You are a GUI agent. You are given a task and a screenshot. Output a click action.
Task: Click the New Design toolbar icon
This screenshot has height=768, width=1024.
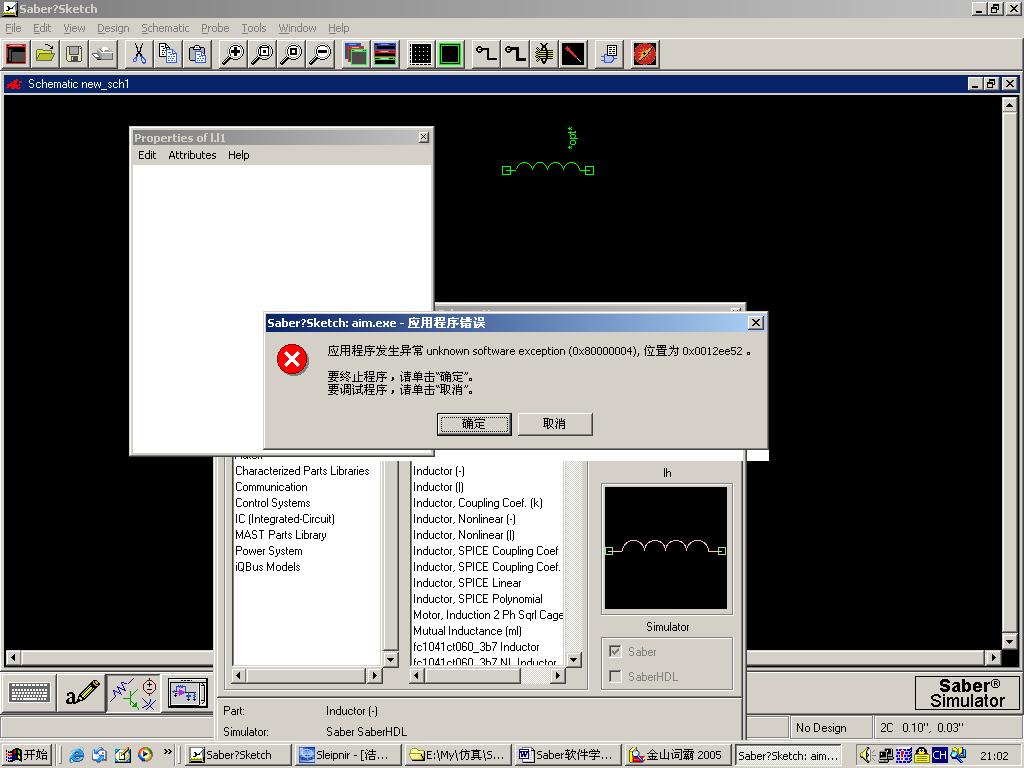pyautogui.click(x=16, y=54)
